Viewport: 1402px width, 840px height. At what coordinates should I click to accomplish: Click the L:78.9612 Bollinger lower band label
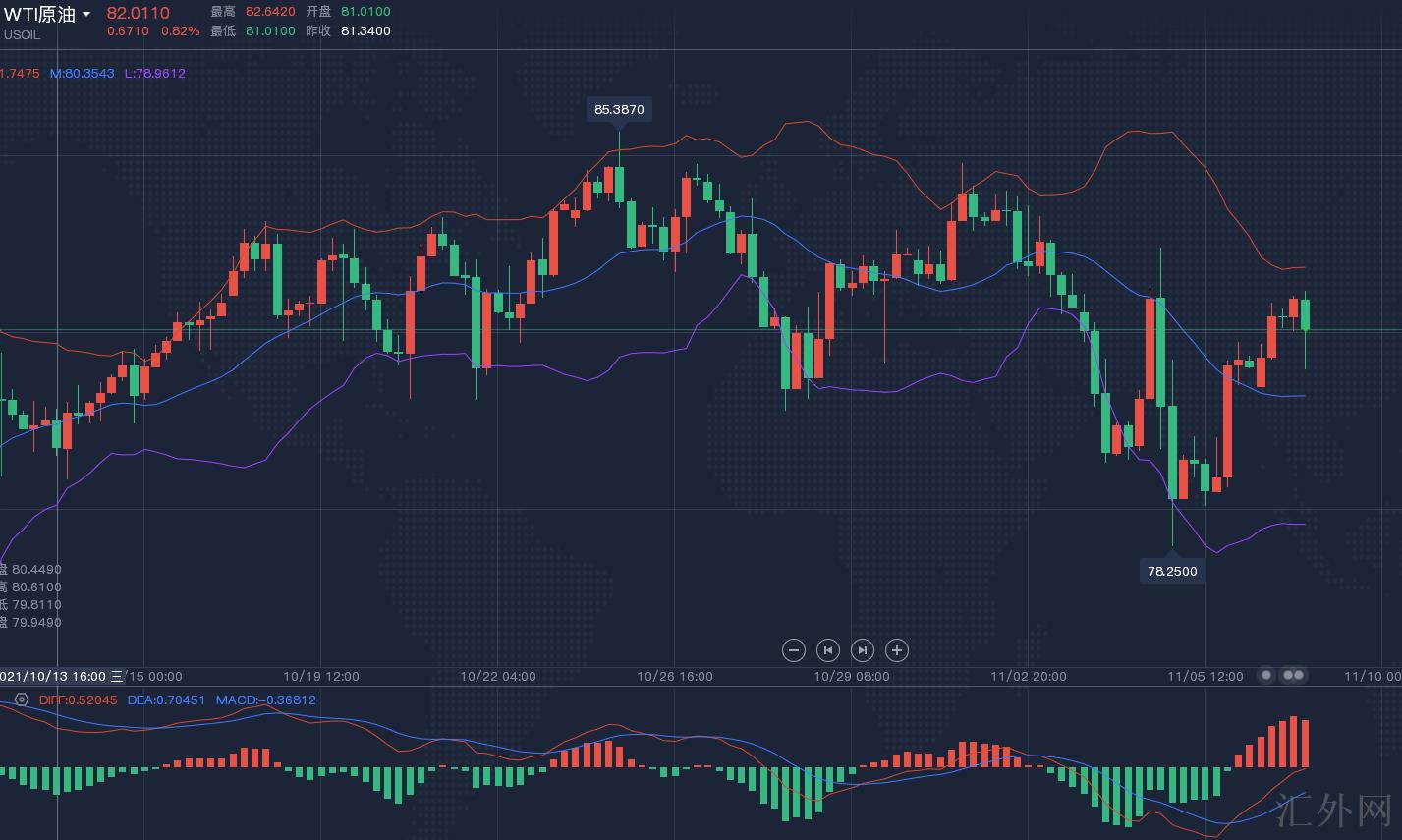pos(154,74)
